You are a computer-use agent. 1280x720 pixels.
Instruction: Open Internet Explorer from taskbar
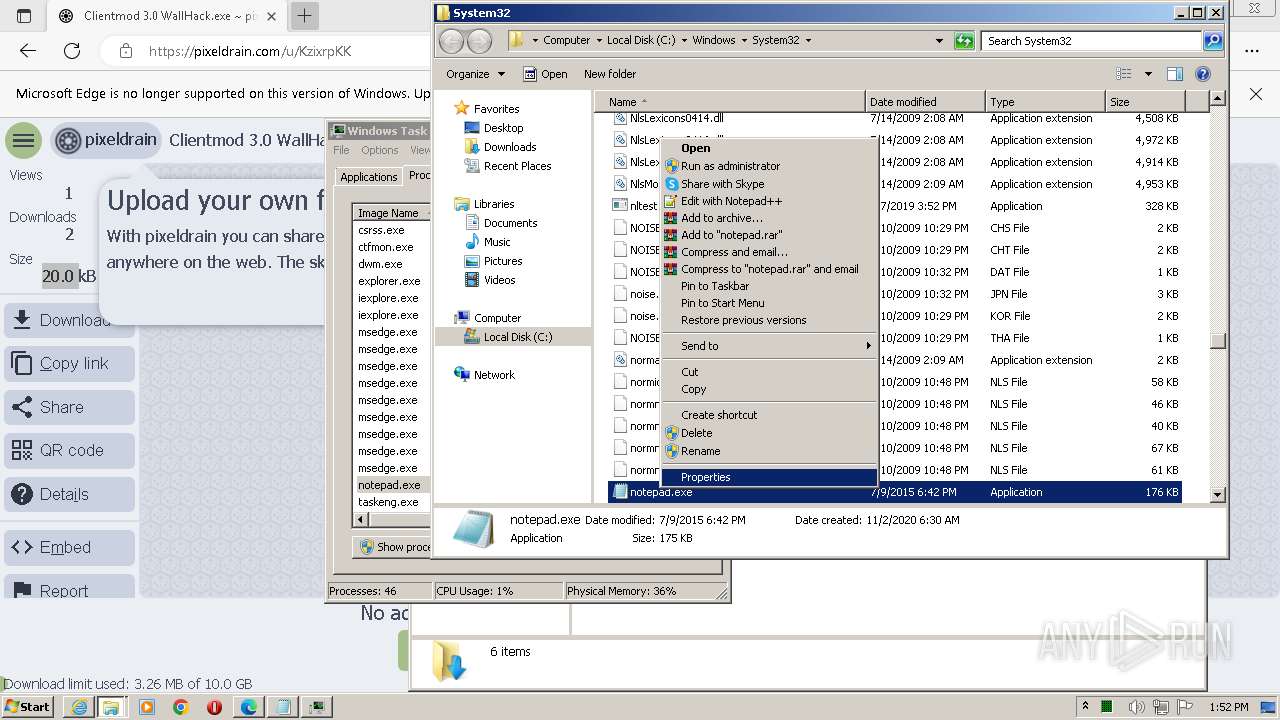pyautogui.click(x=79, y=707)
